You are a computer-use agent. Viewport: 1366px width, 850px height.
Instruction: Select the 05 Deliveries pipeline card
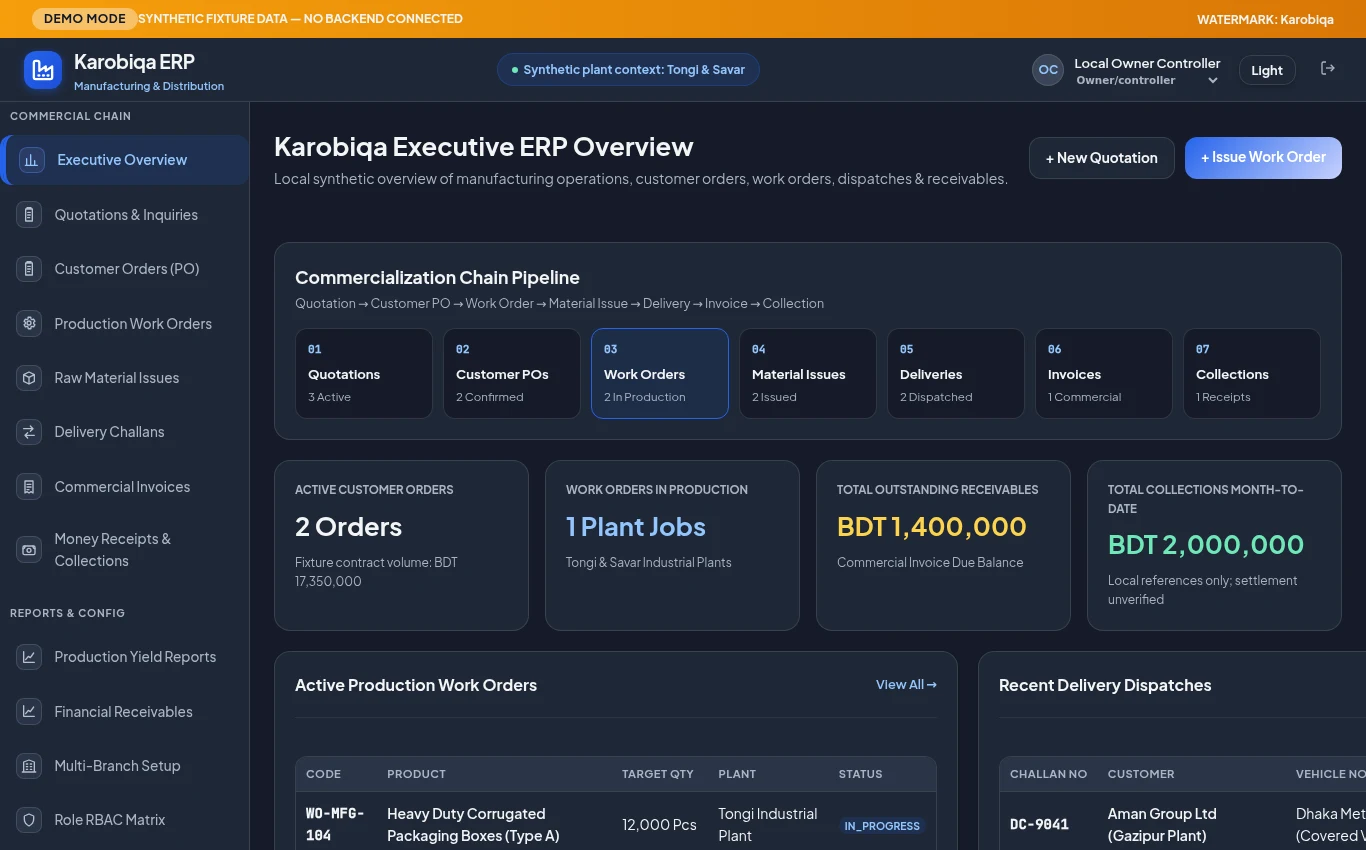pos(956,373)
